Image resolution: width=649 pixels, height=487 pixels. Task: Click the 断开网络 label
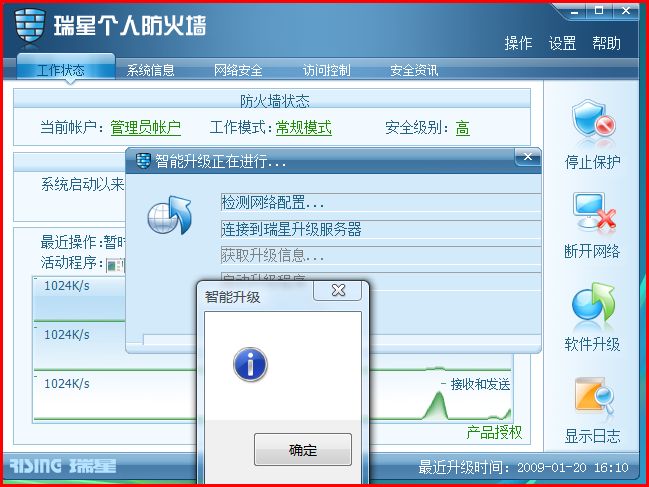(592, 251)
